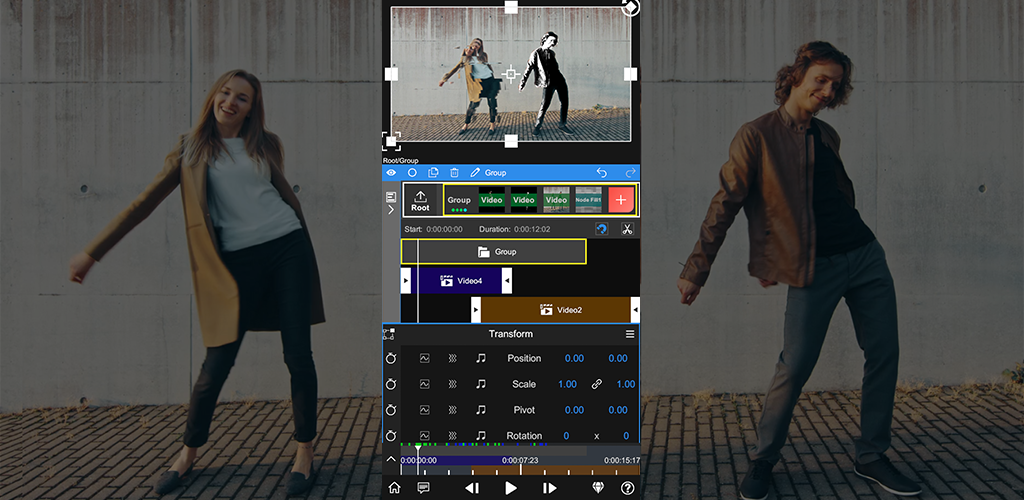Open the Transform panel hamburger menu

[630, 334]
